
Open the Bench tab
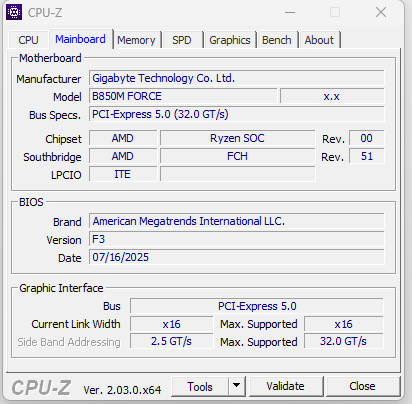click(x=277, y=40)
